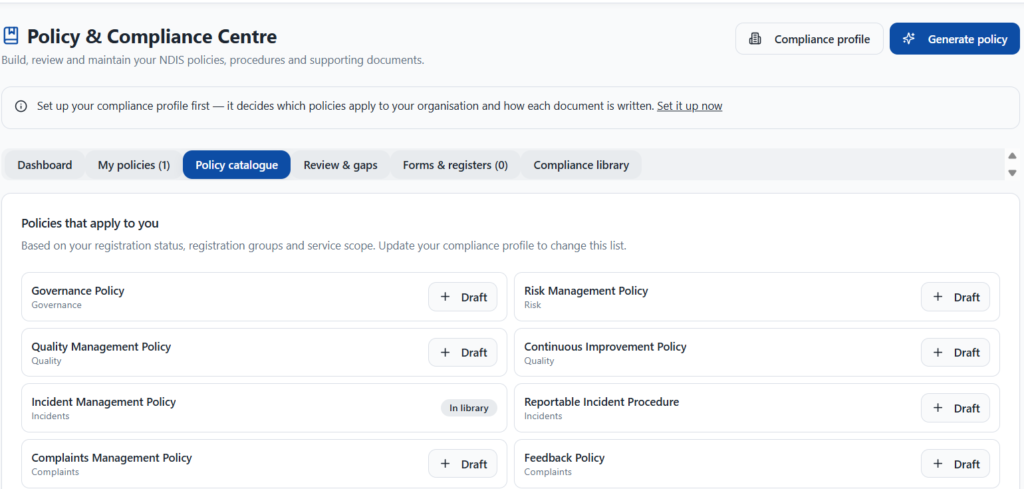Select the Policy catalogue tab
The width and height of the screenshot is (1024, 489).
point(236,165)
